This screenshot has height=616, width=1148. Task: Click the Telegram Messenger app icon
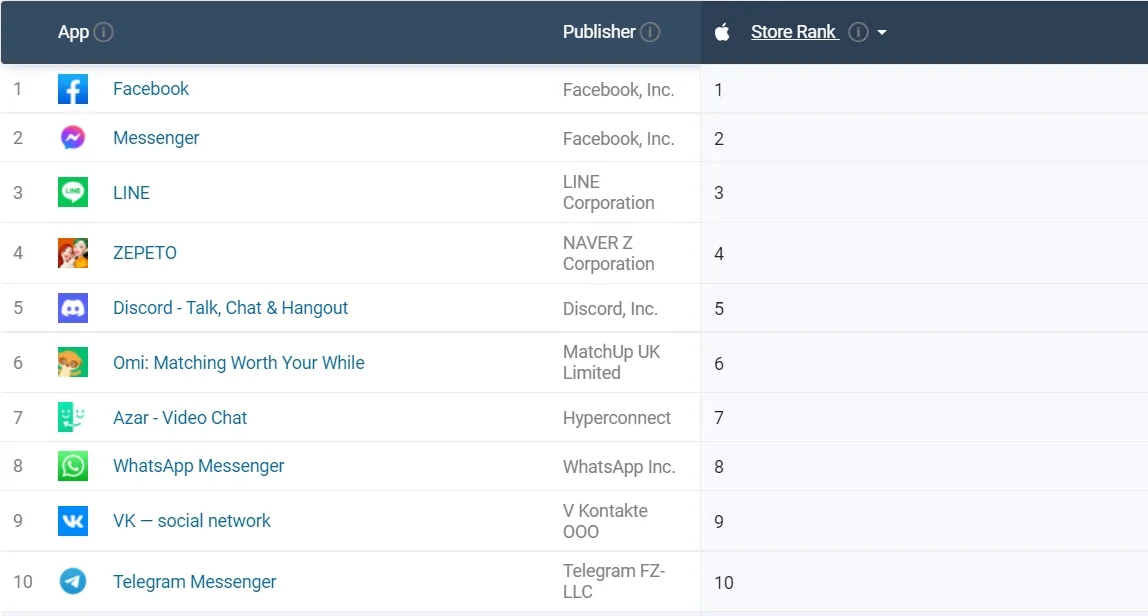(x=72, y=581)
